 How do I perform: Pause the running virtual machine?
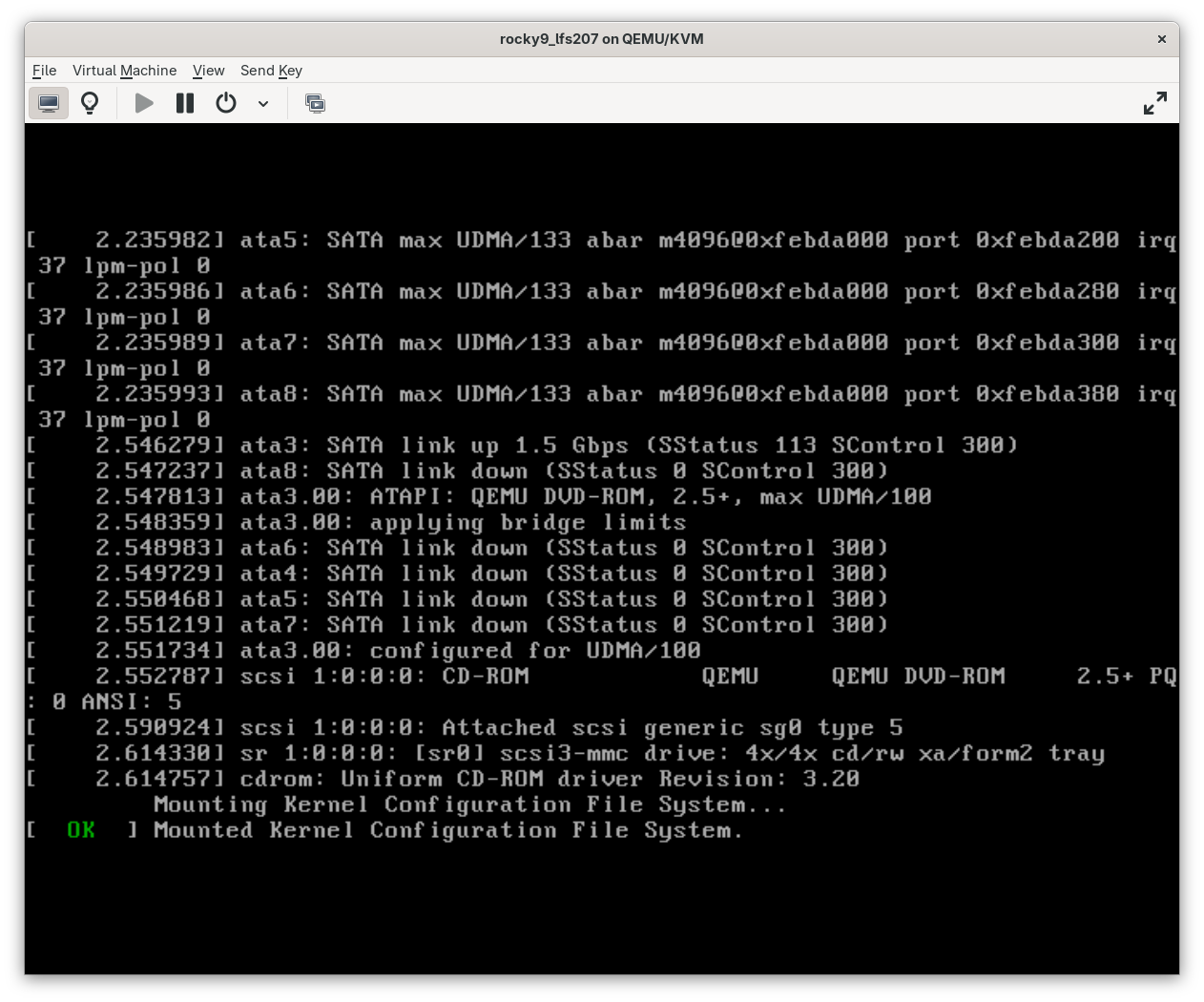[x=185, y=103]
